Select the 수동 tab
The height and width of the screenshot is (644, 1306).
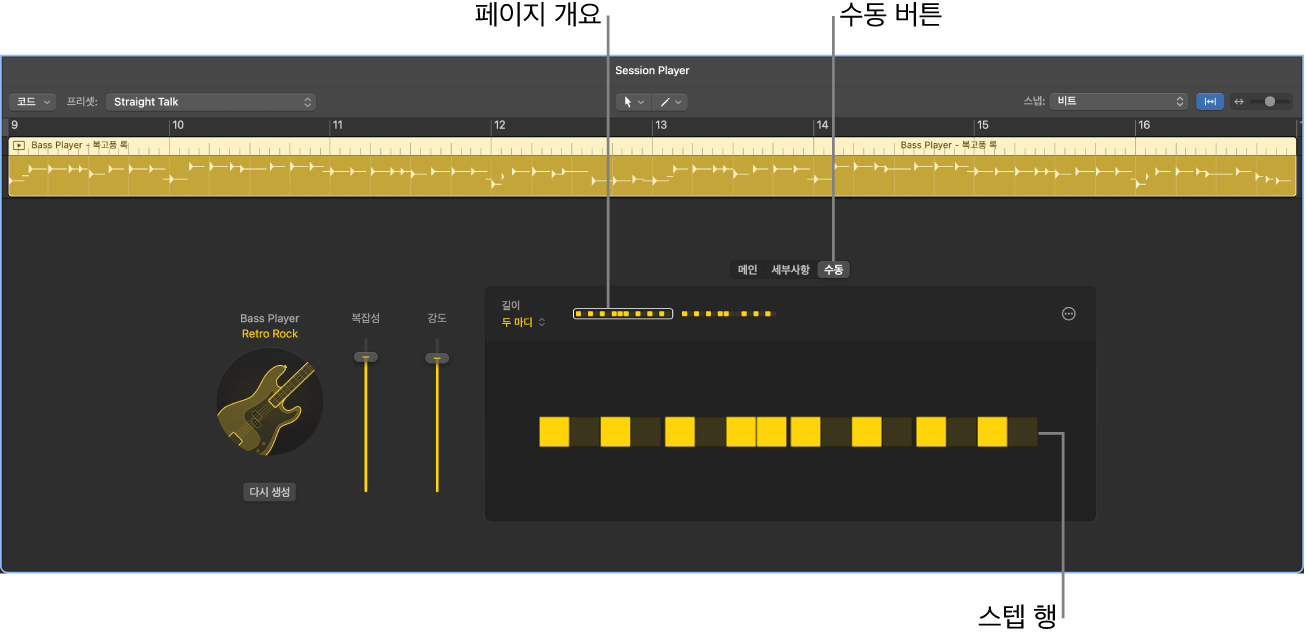pos(833,270)
